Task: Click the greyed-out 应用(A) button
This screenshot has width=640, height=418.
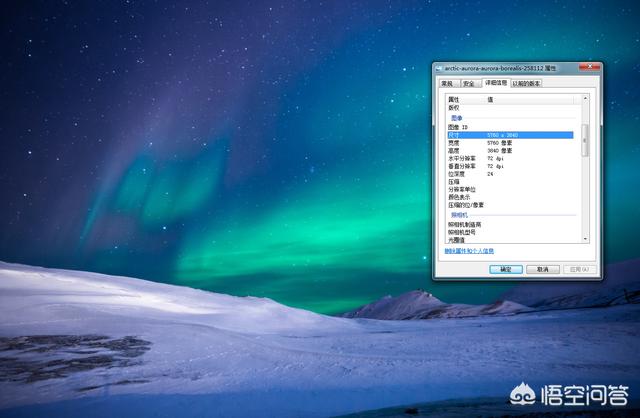Action: pos(580,269)
